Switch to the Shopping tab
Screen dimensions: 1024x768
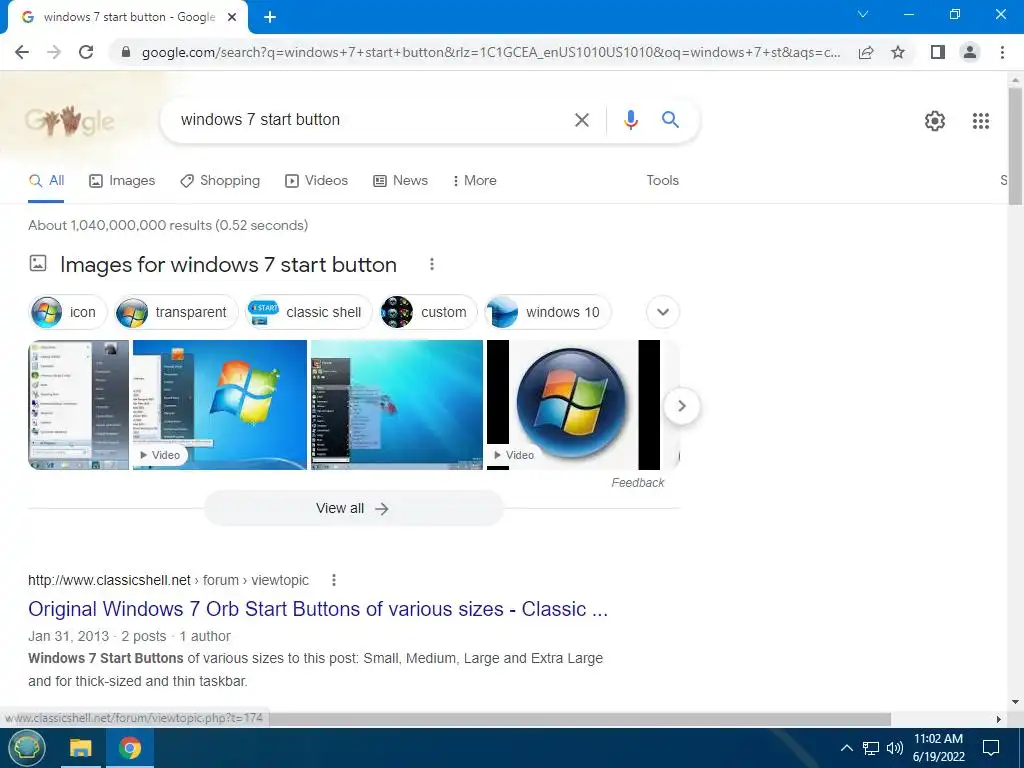coord(220,181)
